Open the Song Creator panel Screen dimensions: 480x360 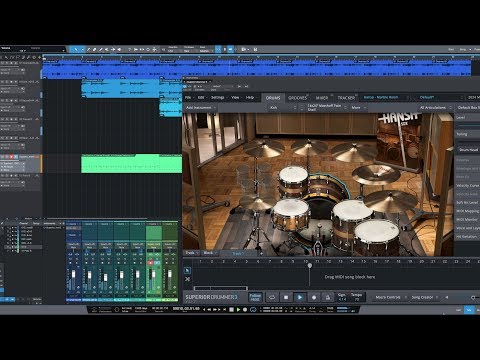tap(424, 297)
